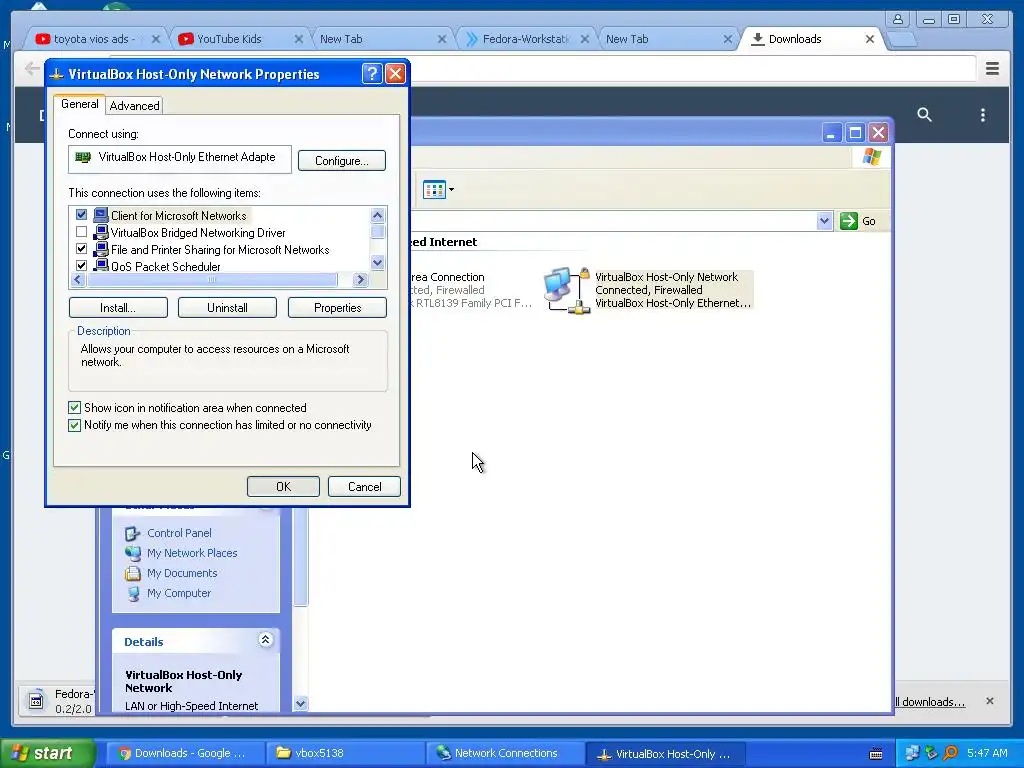Viewport: 1024px width, 768px height.
Task: Click items list scroll right arrow
Action: pos(360,280)
